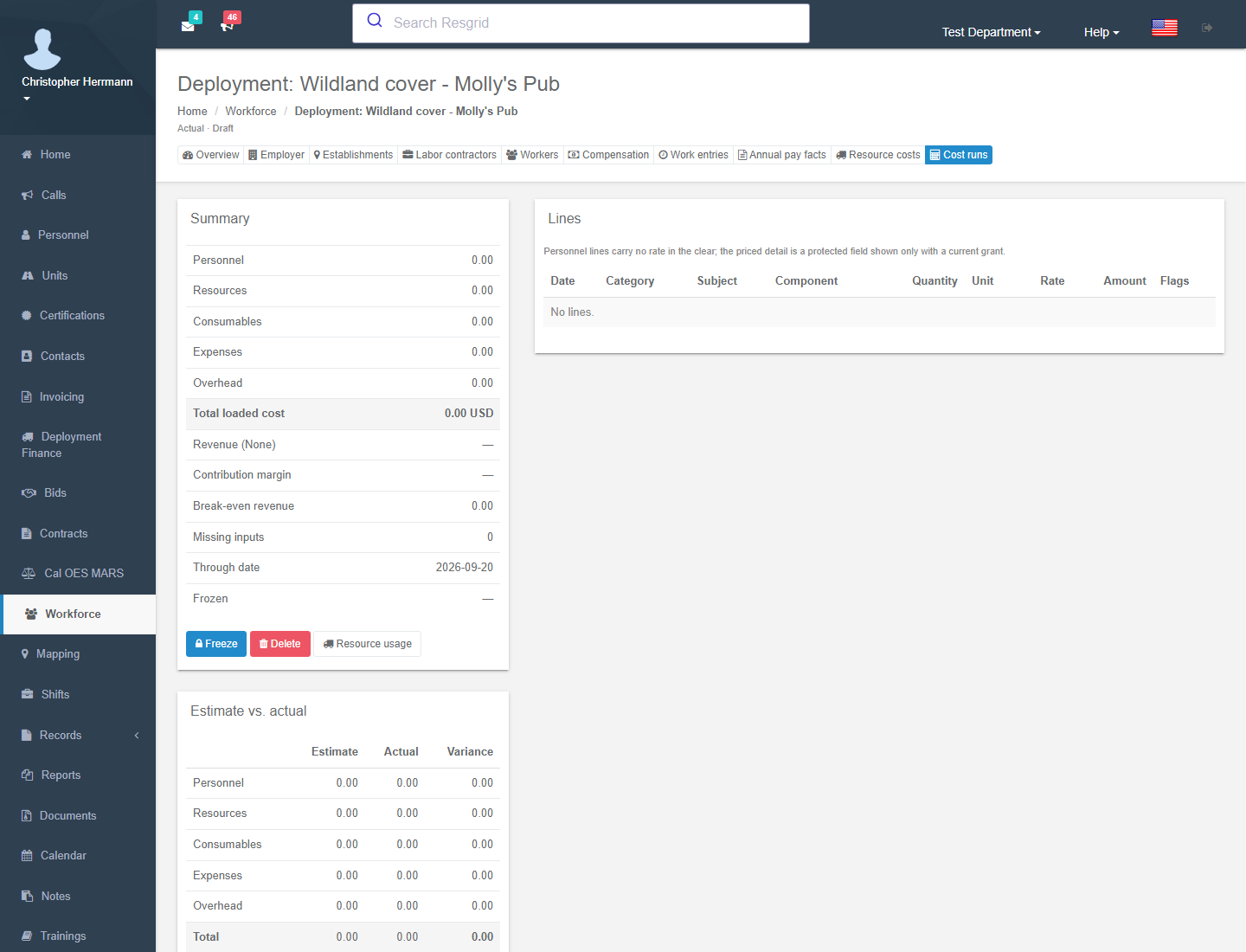Click the Mapping pin icon in sidebar

[25, 654]
